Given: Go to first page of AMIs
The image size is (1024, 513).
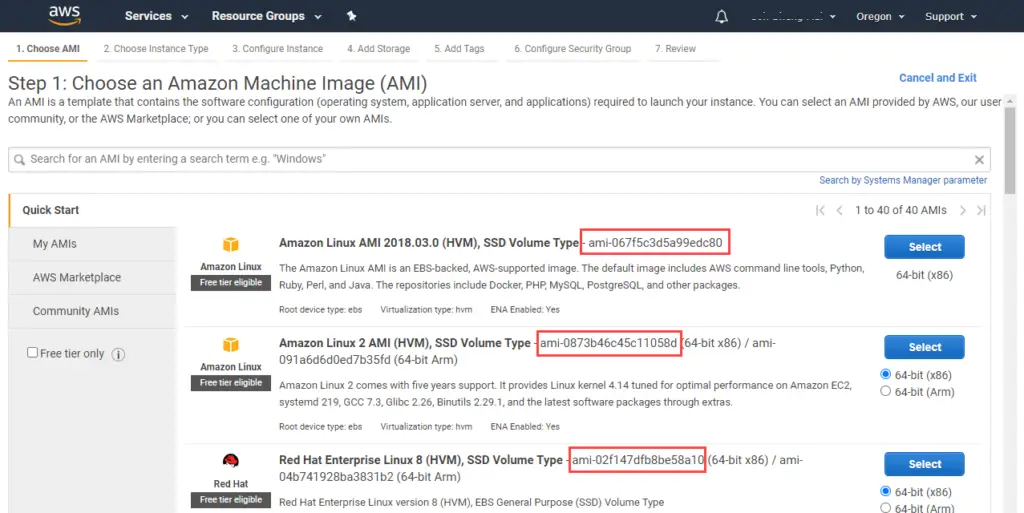Looking at the screenshot, I should coord(820,210).
